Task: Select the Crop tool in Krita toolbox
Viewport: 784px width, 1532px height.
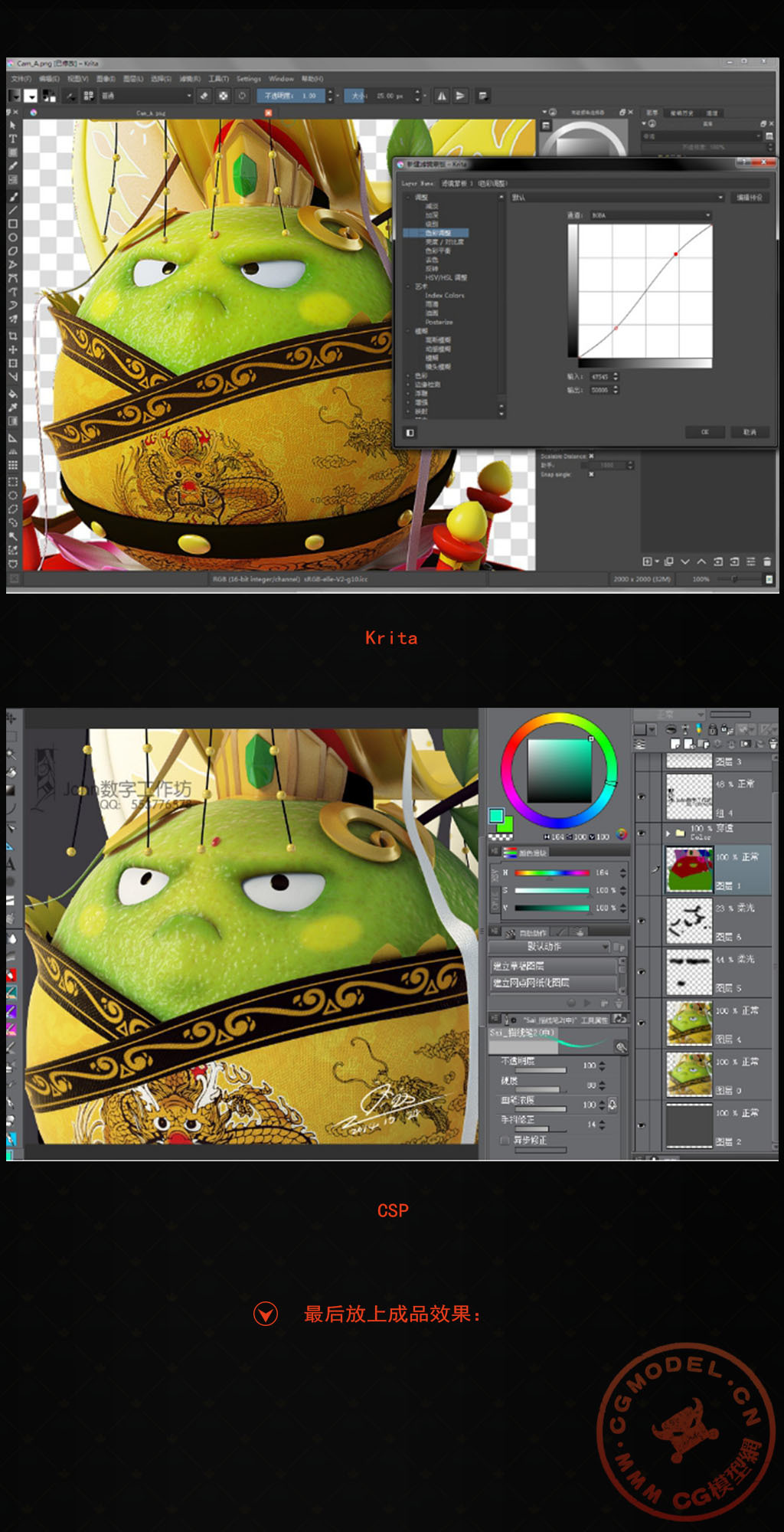Action: [13, 336]
